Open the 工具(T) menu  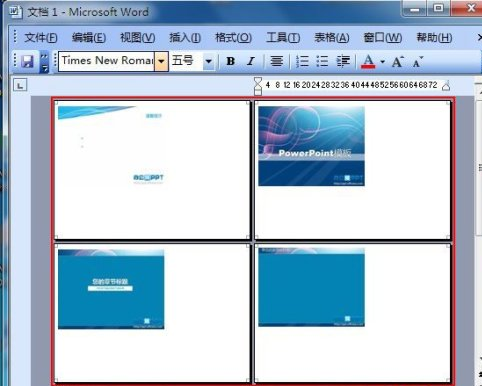pos(283,37)
